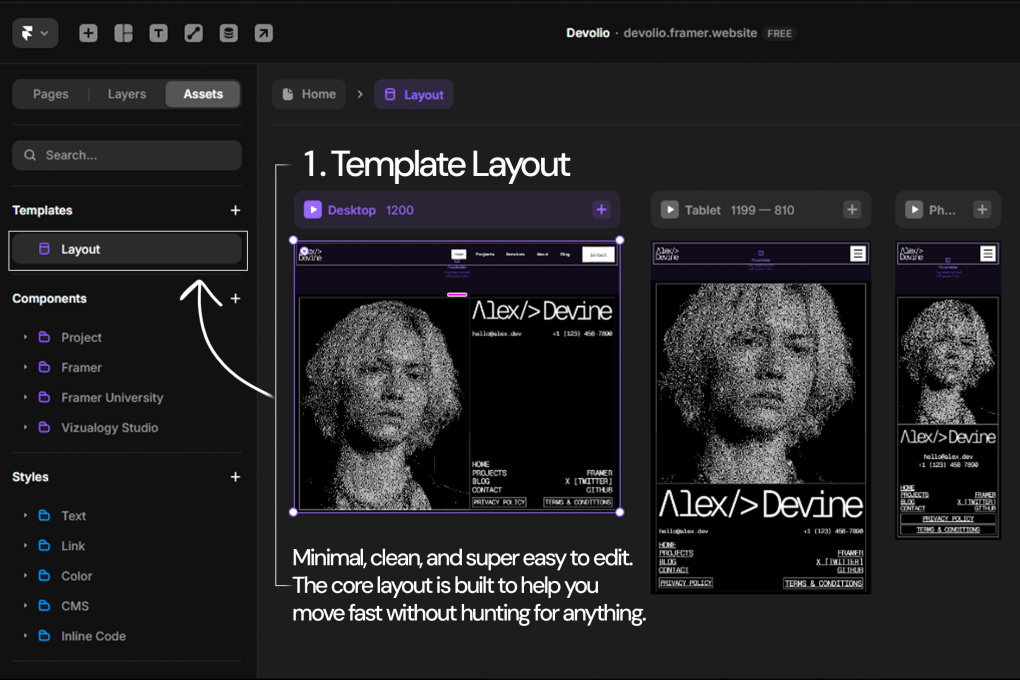This screenshot has width=1020, height=680.
Task: Select the Vector path tool icon
Action: [x=194, y=33]
